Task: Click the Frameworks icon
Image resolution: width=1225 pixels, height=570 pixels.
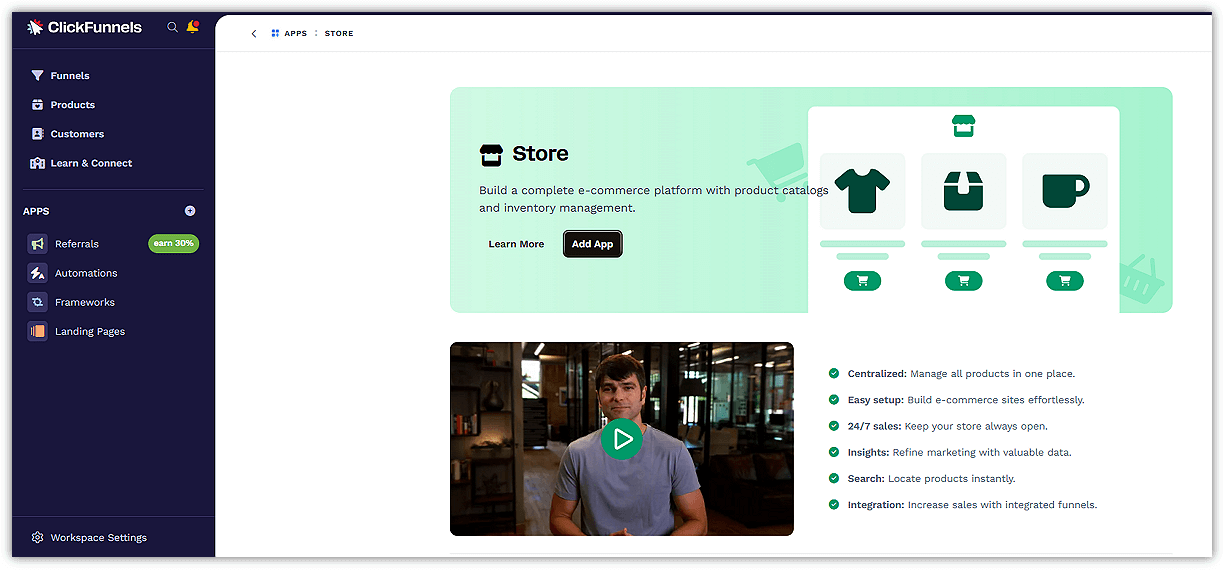Action: click(37, 302)
